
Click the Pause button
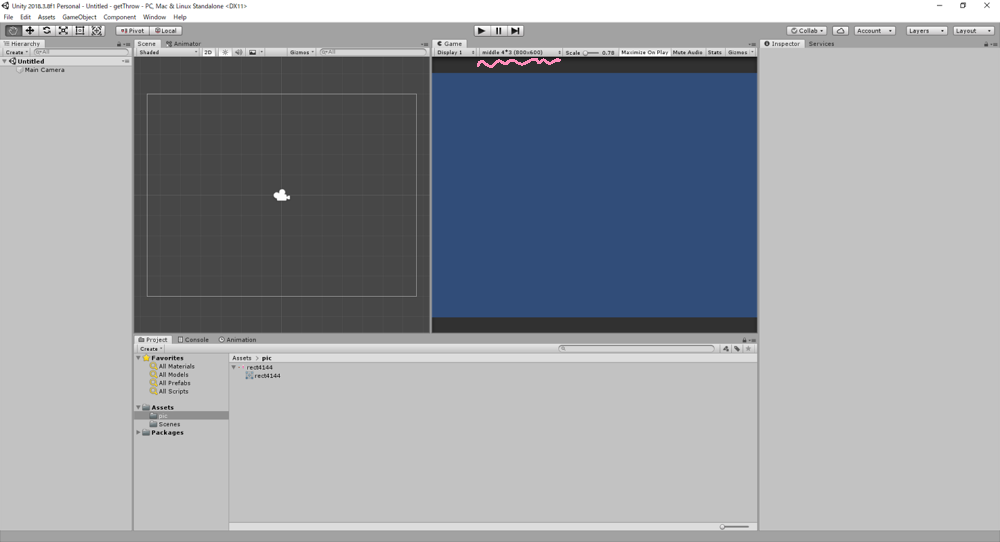pyautogui.click(x=499, y=31)
